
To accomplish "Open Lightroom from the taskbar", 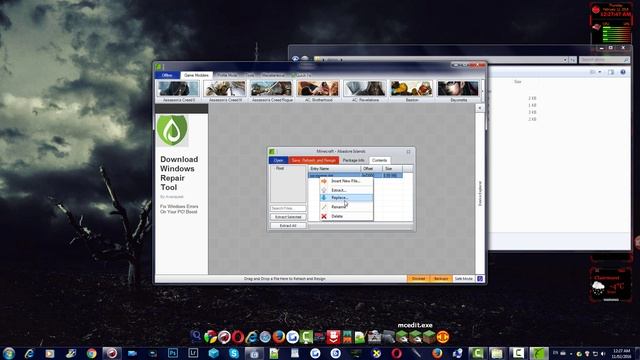I will (193, 353).
